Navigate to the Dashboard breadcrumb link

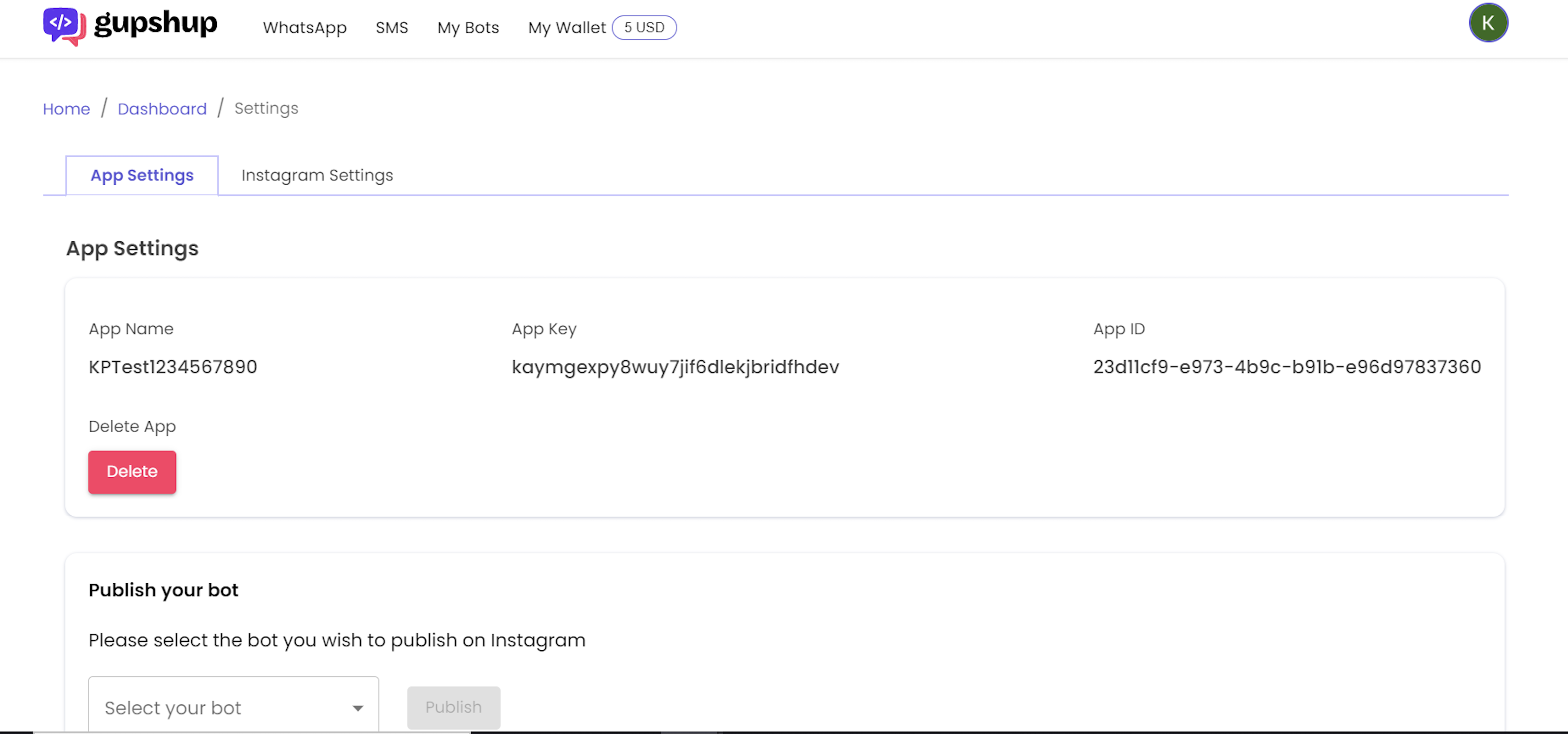coord(162,109)
